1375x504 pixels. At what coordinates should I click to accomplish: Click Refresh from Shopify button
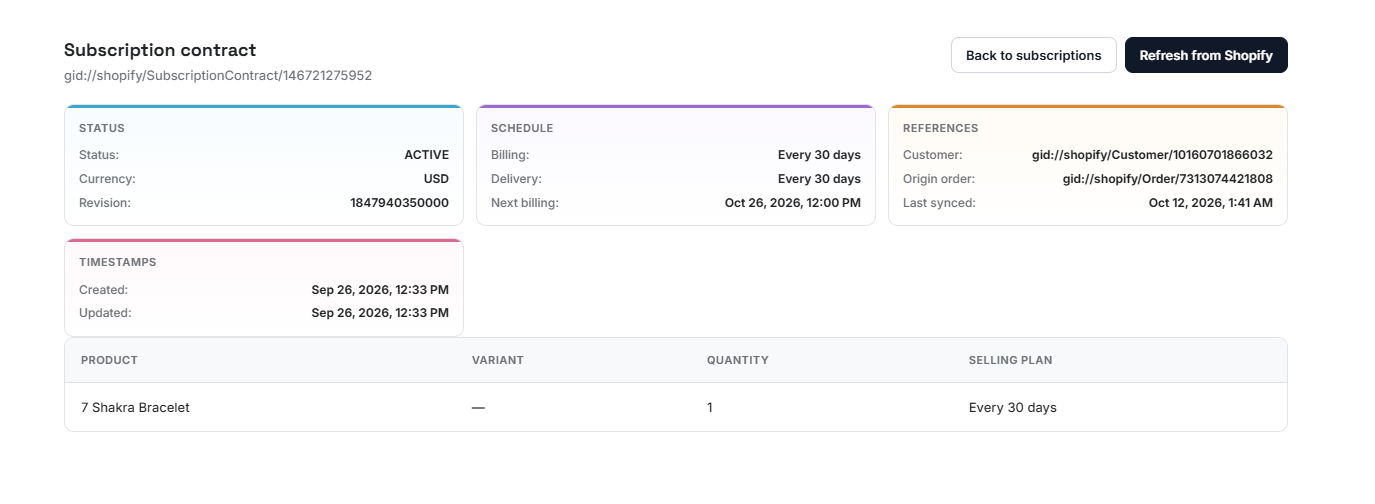coord(1206,55)
